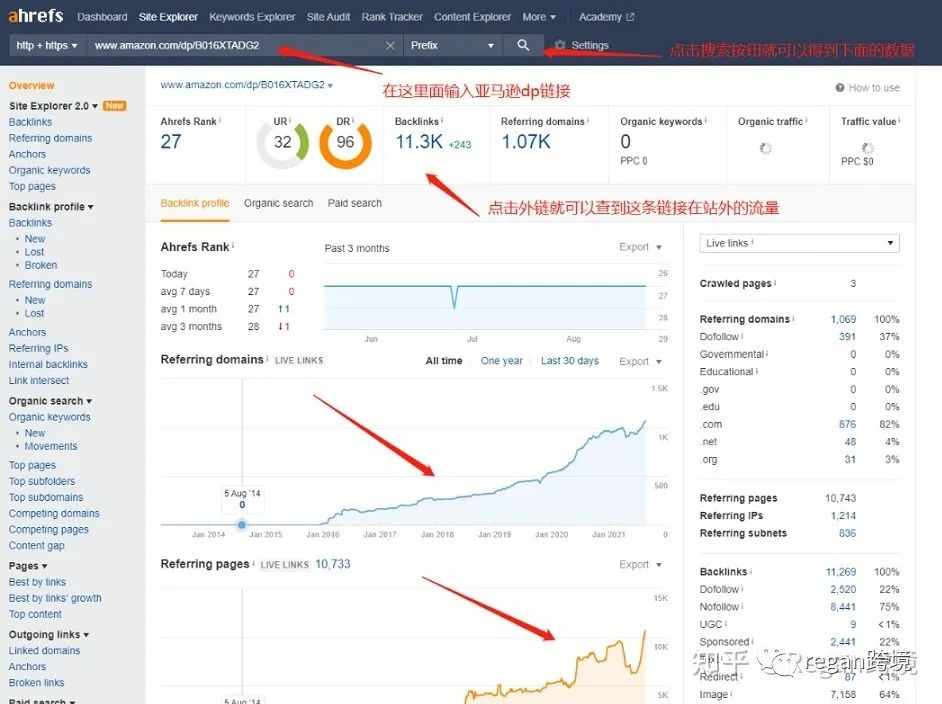This screenshot has height=704, width=942.
Task: Open Site Explorer in top navigation
Action: 168,17
